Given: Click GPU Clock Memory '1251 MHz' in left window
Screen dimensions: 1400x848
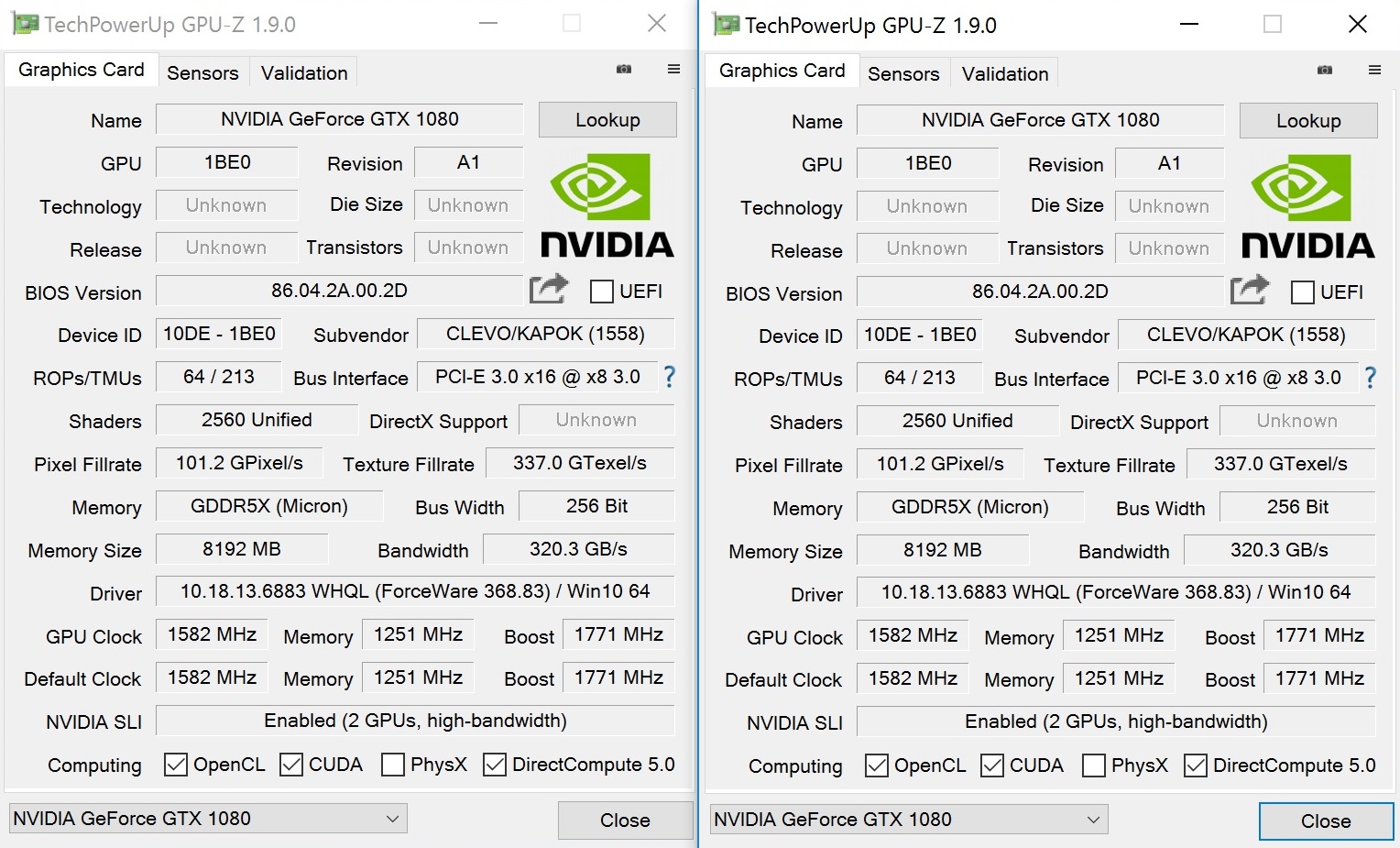Looking at the screenshot, I should (418, 634).
